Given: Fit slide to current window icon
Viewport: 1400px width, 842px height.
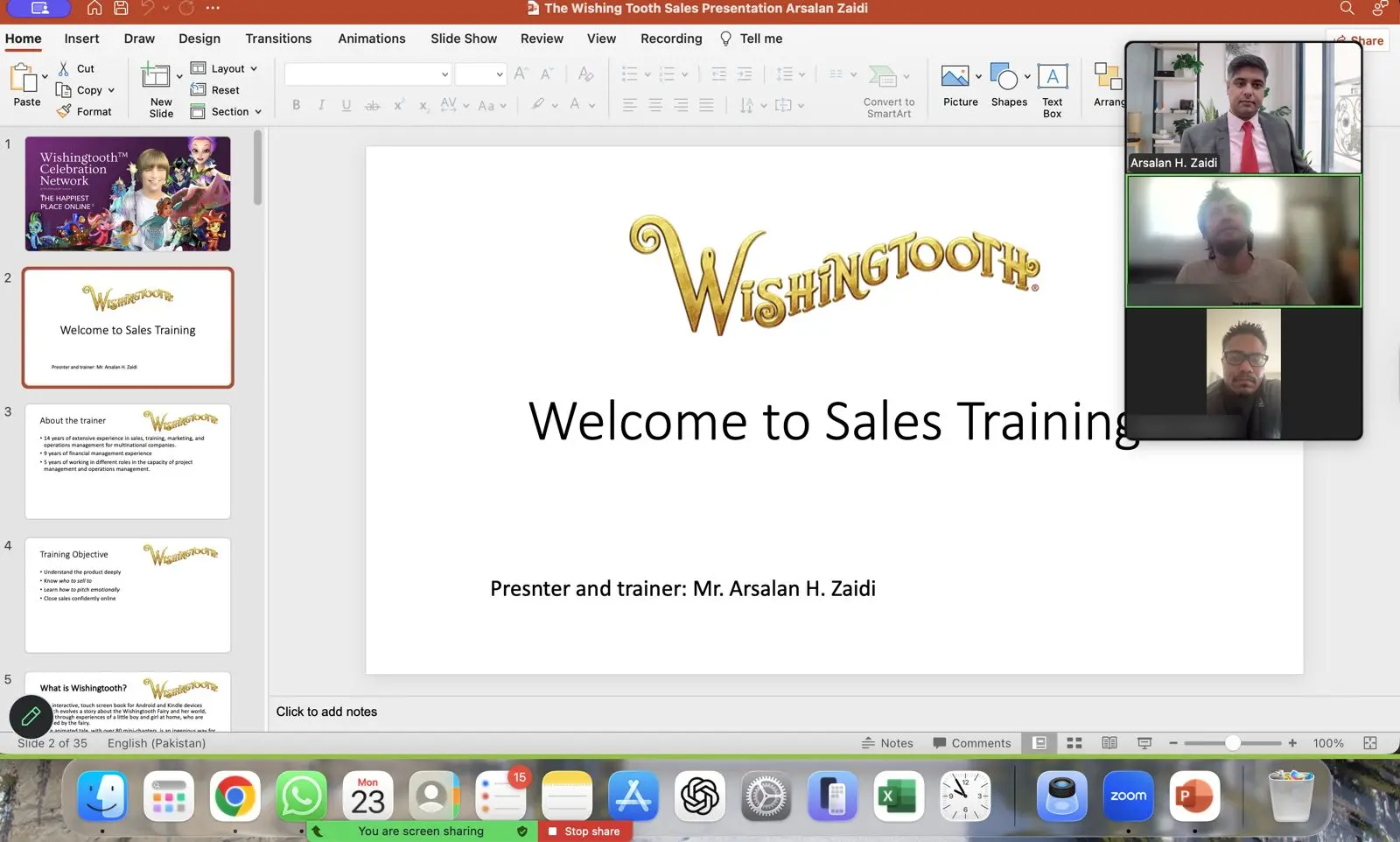Looking at the screenshot, I should 1370,743.
